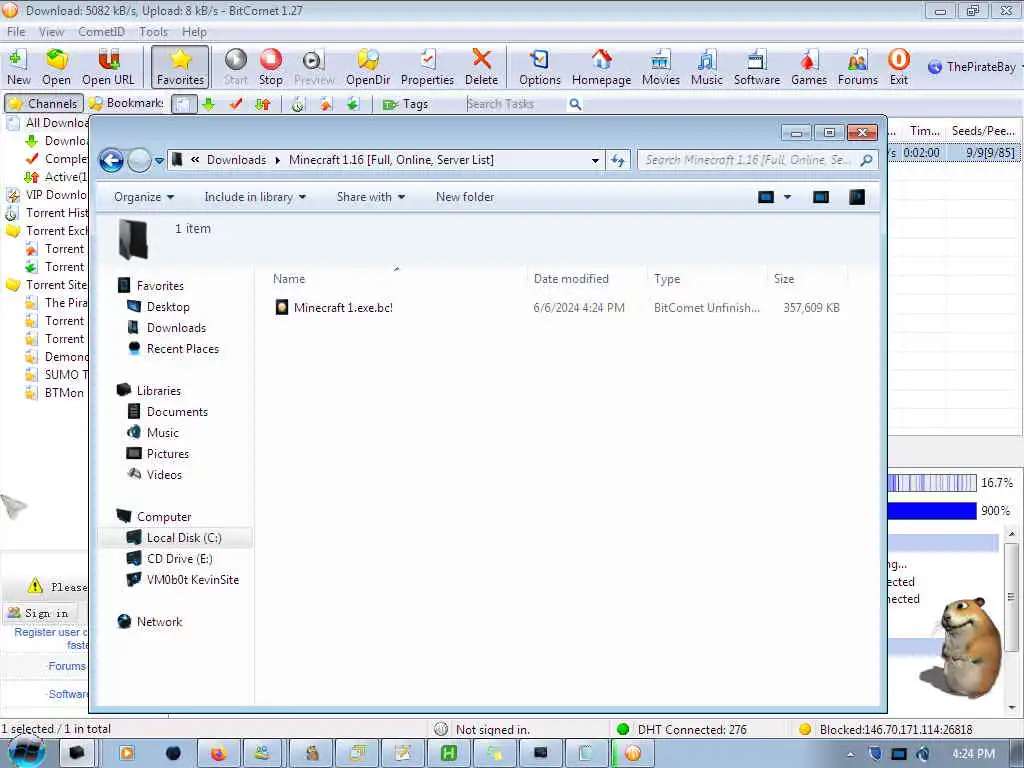Viewport: 1024px width, 768px height.
Task: Switch to the Channels tab
Action: (x=44, y=103)
